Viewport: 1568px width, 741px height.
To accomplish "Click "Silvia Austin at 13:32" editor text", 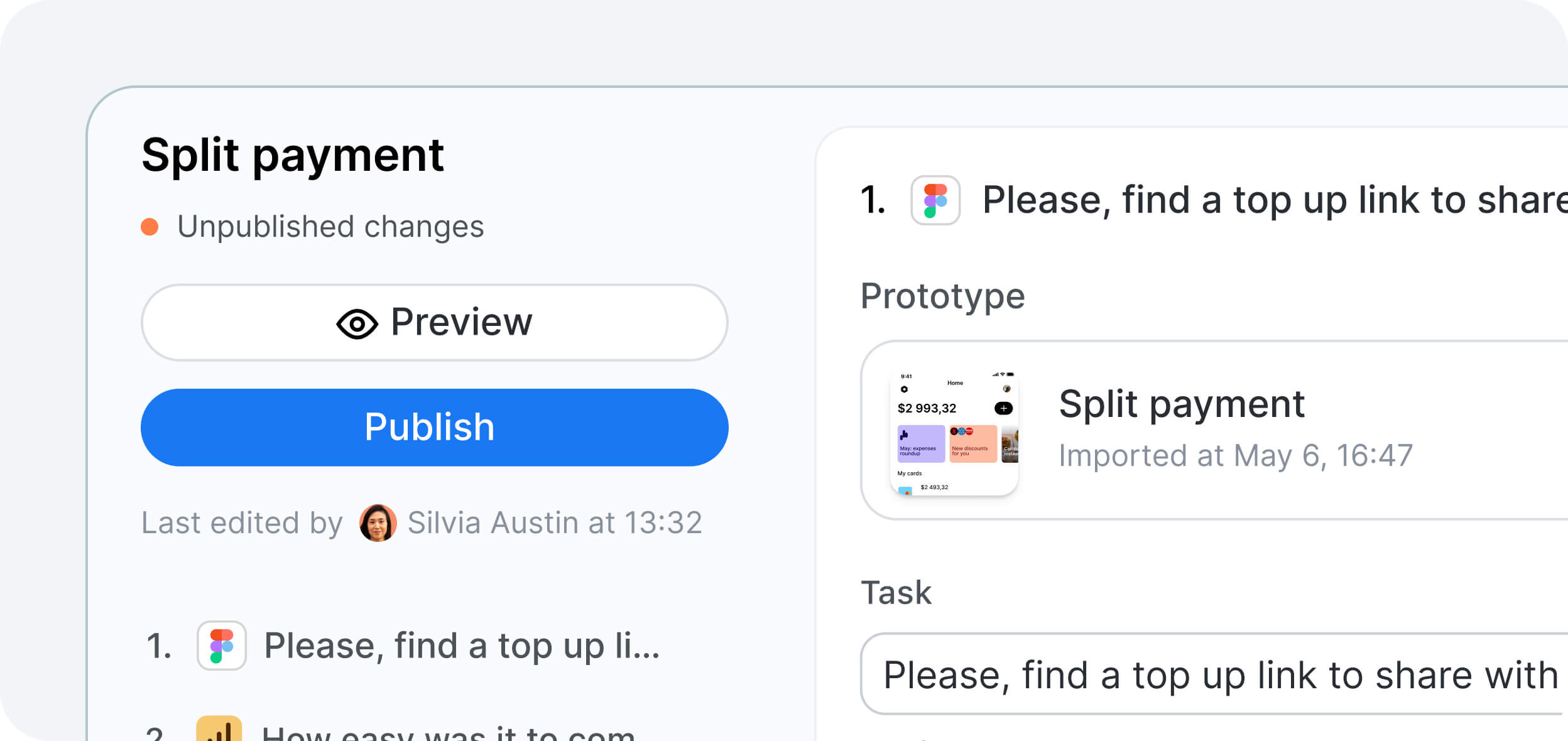I will (555, 523).
